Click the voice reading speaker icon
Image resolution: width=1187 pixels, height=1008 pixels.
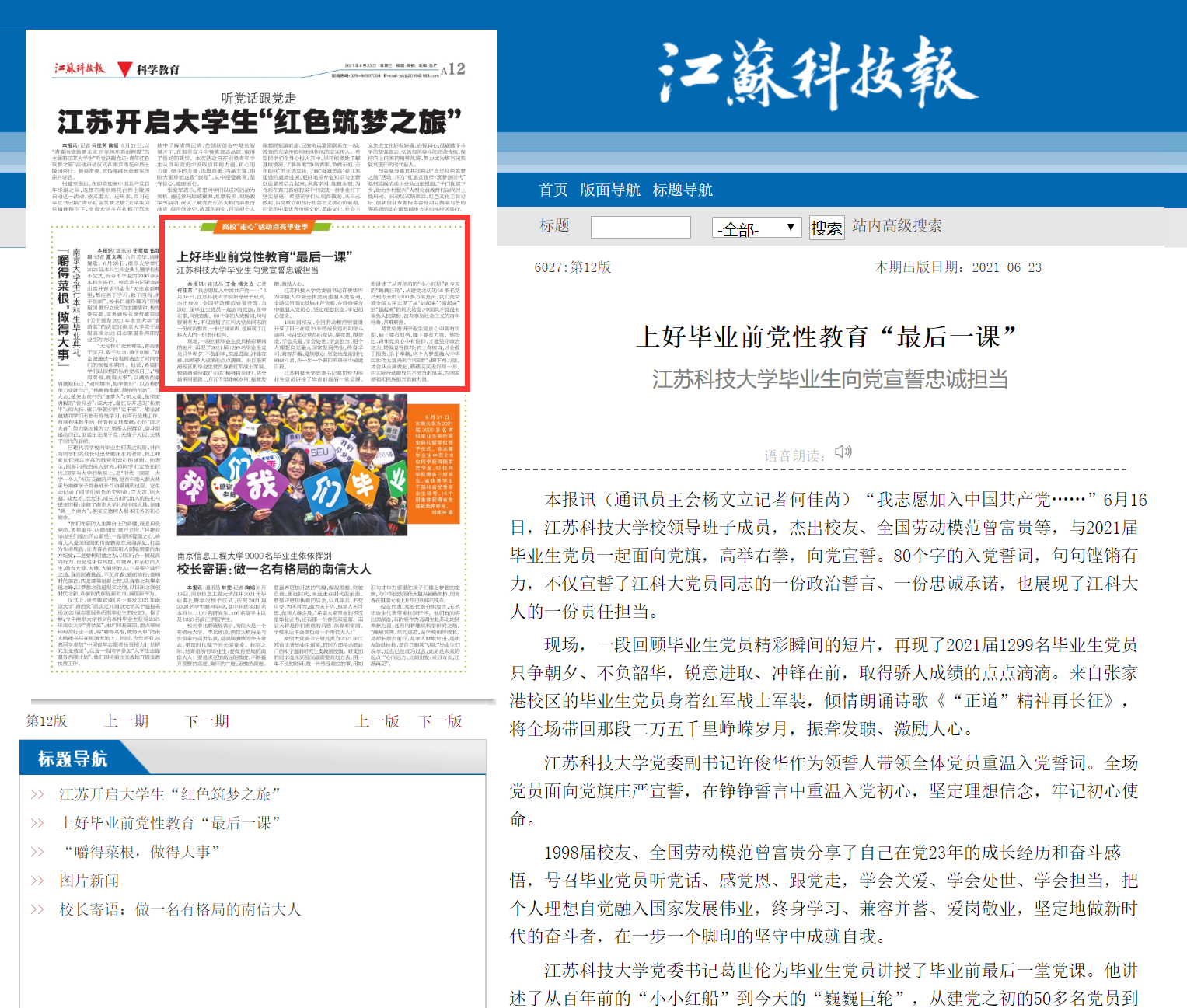[x=843, y=452]
